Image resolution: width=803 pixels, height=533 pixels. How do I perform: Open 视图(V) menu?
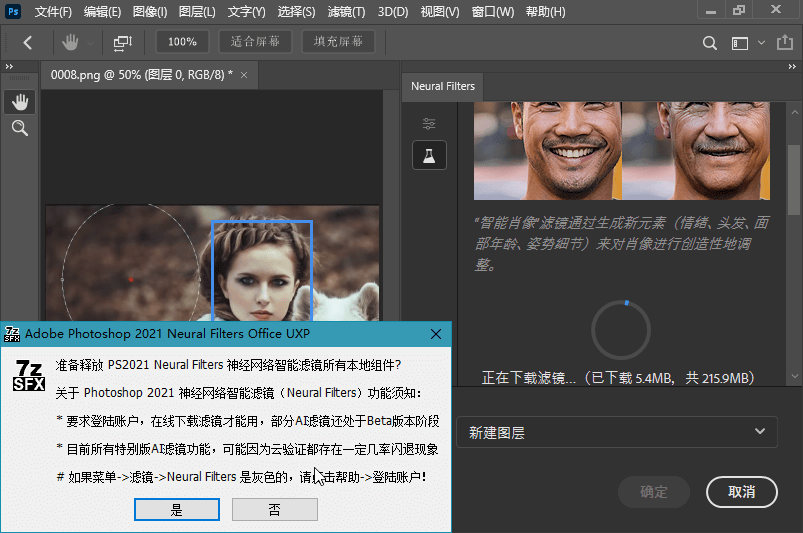pyautogui.click(x=440, y=12)
